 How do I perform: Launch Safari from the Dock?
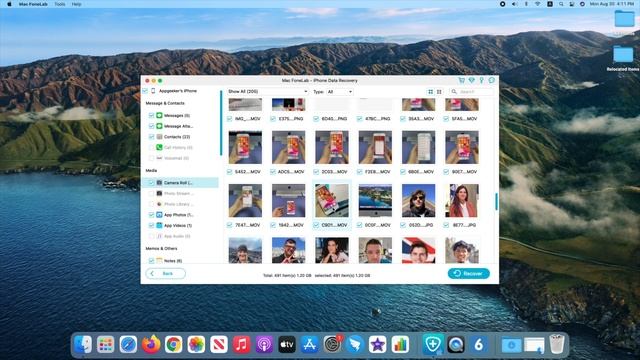click(128, 345)
